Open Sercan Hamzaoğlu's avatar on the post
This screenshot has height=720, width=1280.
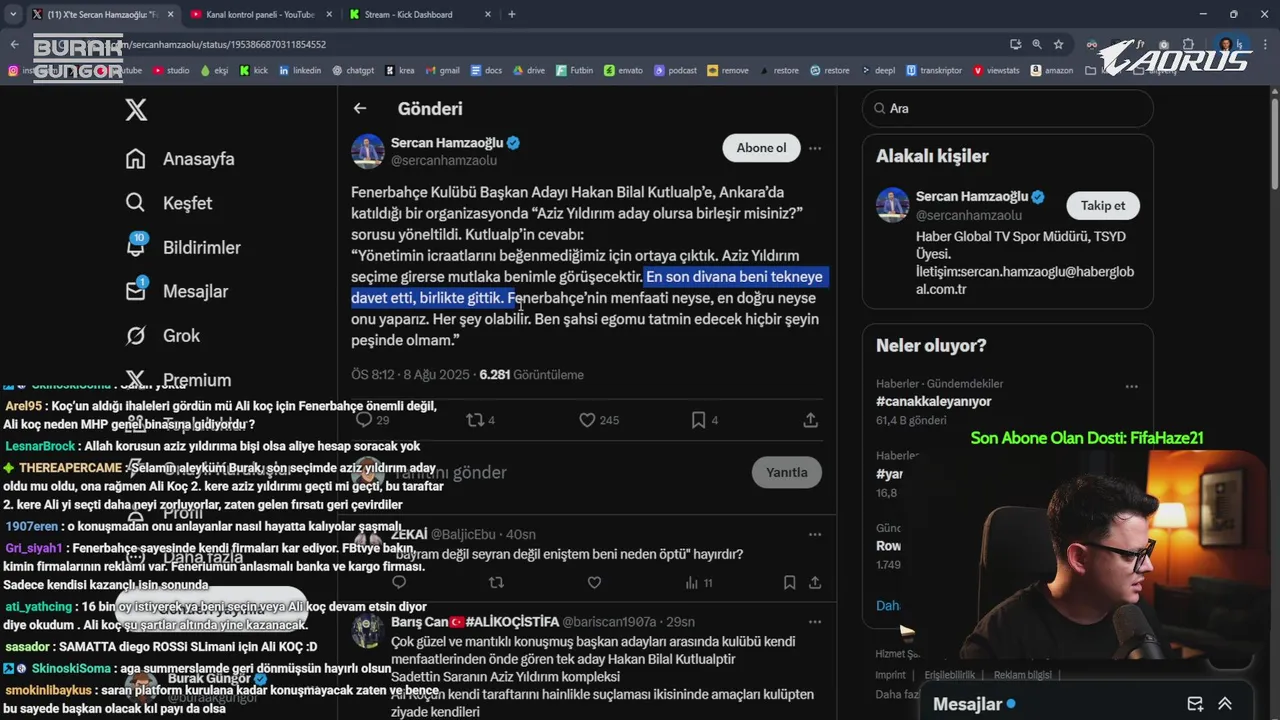coord(368,151)
